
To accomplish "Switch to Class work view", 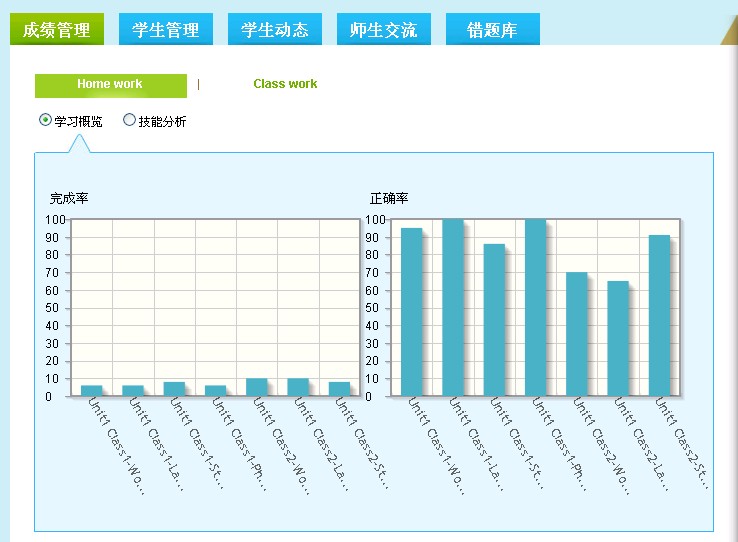I will tap(285, 85).
